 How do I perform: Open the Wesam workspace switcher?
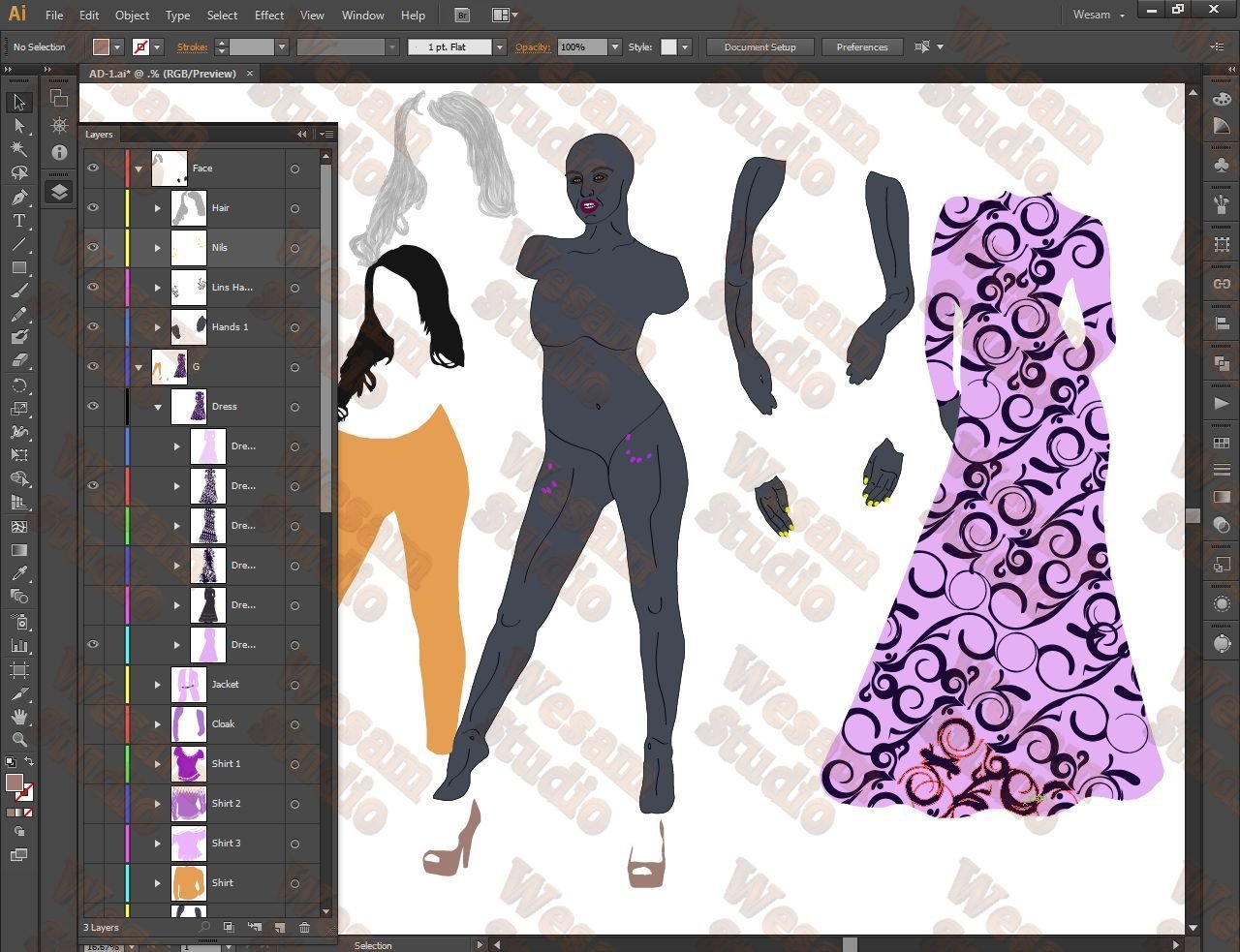click(x=1100, y=15)
